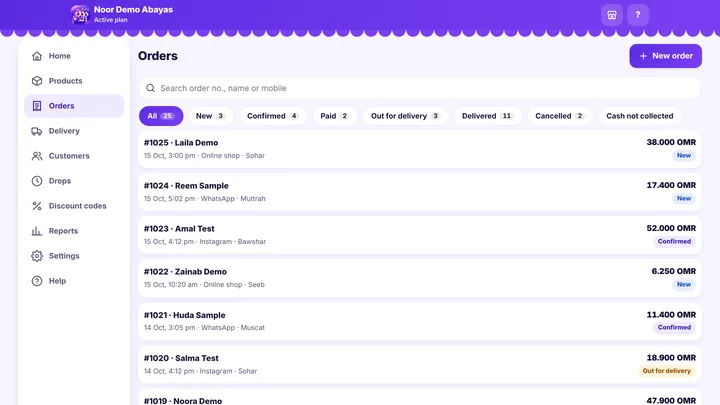Show Delivered orders tab

point(487,116)
